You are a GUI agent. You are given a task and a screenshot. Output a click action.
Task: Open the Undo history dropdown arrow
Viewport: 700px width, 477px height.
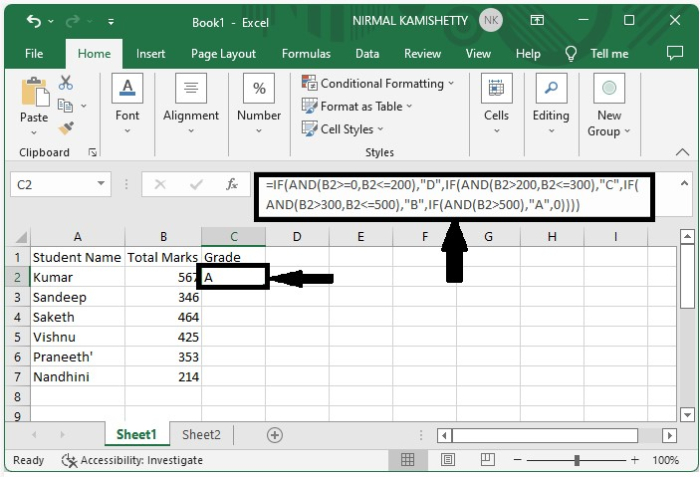51,21
